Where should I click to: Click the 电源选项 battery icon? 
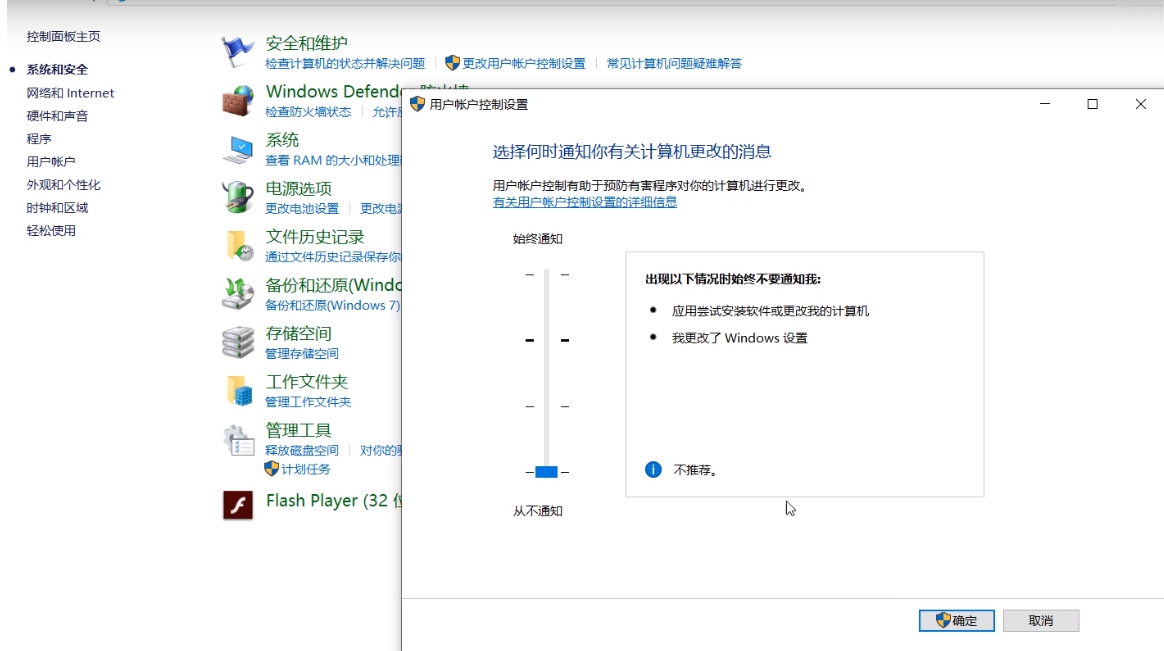(x=238, y=197)
